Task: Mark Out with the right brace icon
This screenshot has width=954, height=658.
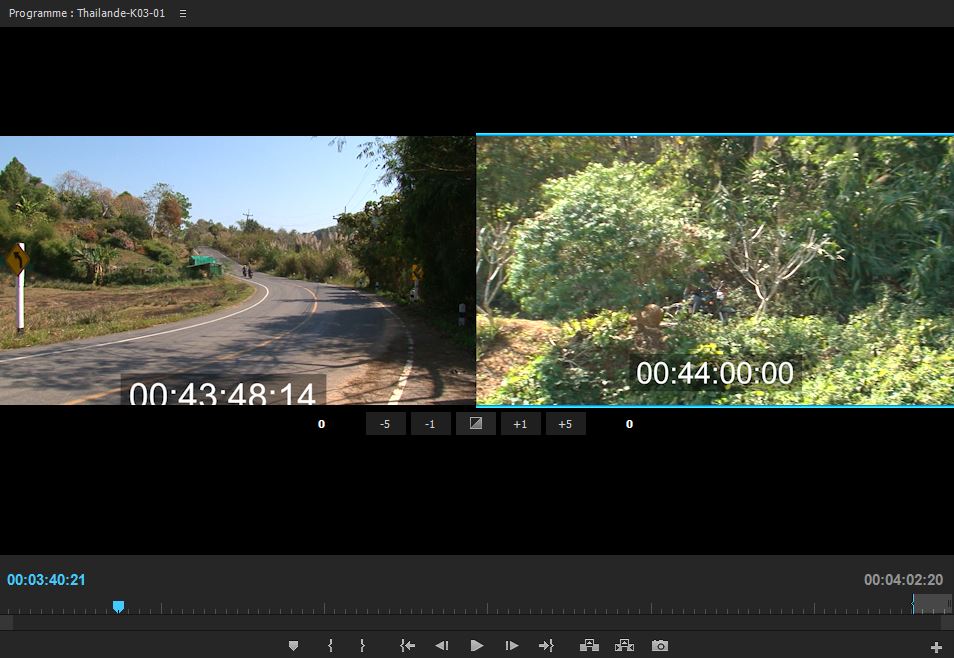Action: click(363, 646)
